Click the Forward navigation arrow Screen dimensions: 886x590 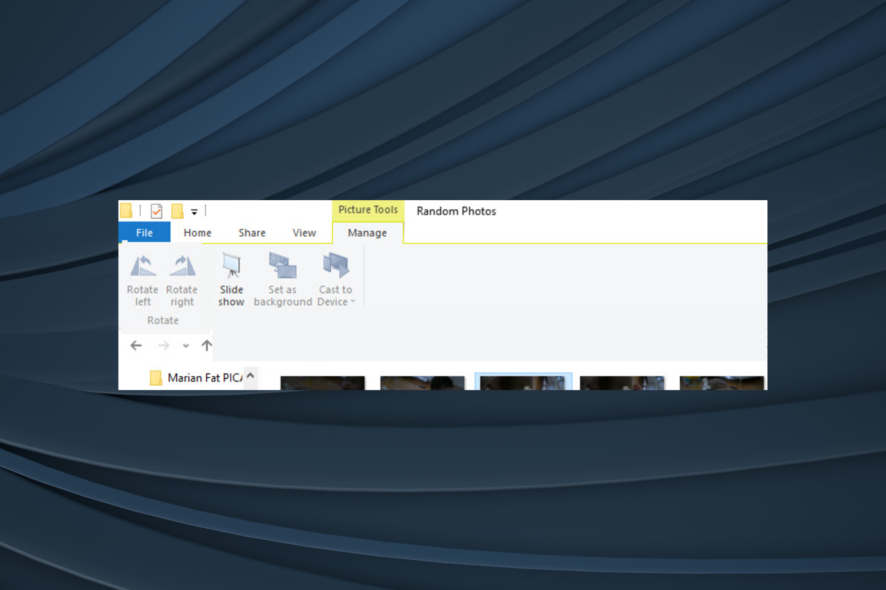[163, 345]
